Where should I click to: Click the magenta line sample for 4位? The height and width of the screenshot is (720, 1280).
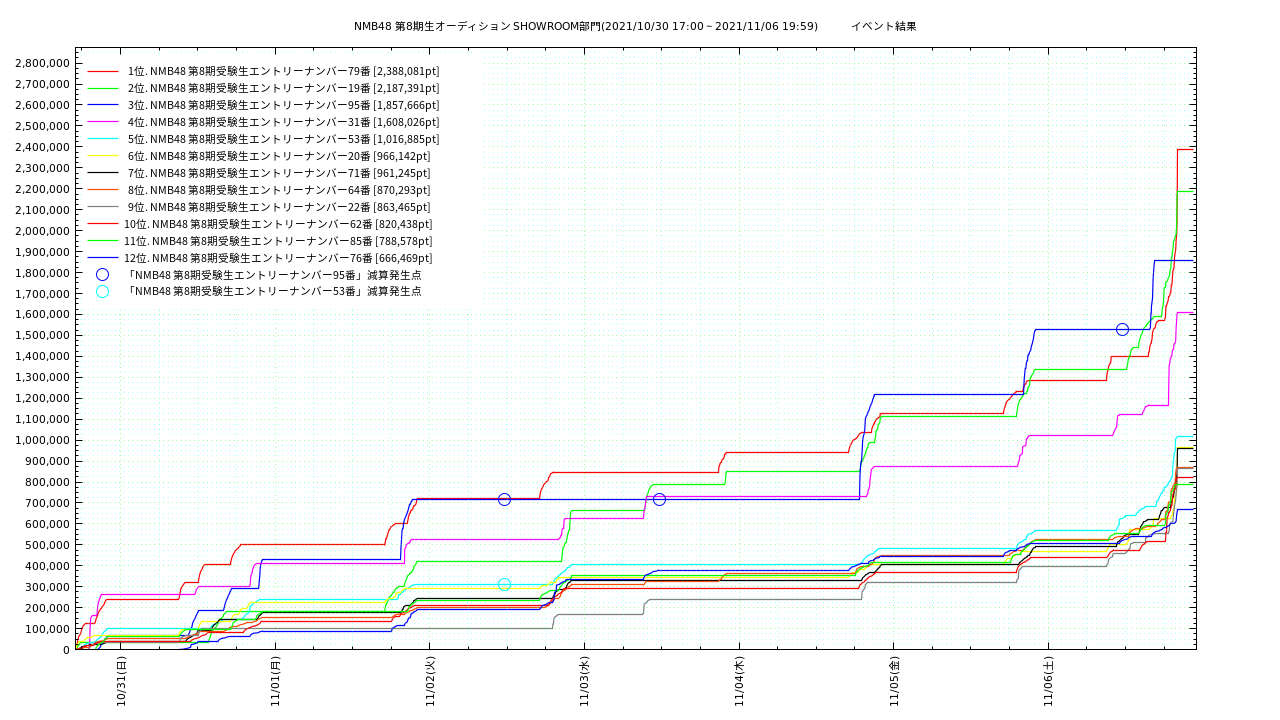click(102, 123)
